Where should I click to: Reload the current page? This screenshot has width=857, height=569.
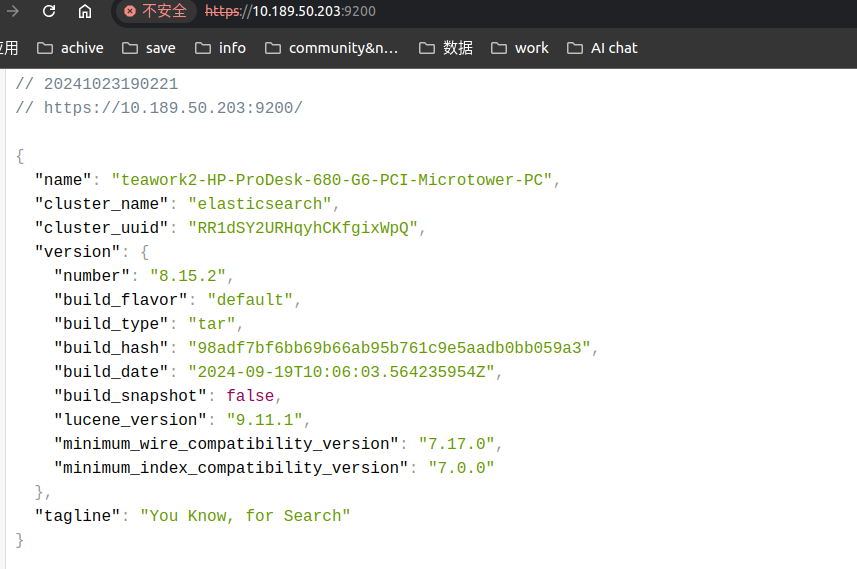49,11
